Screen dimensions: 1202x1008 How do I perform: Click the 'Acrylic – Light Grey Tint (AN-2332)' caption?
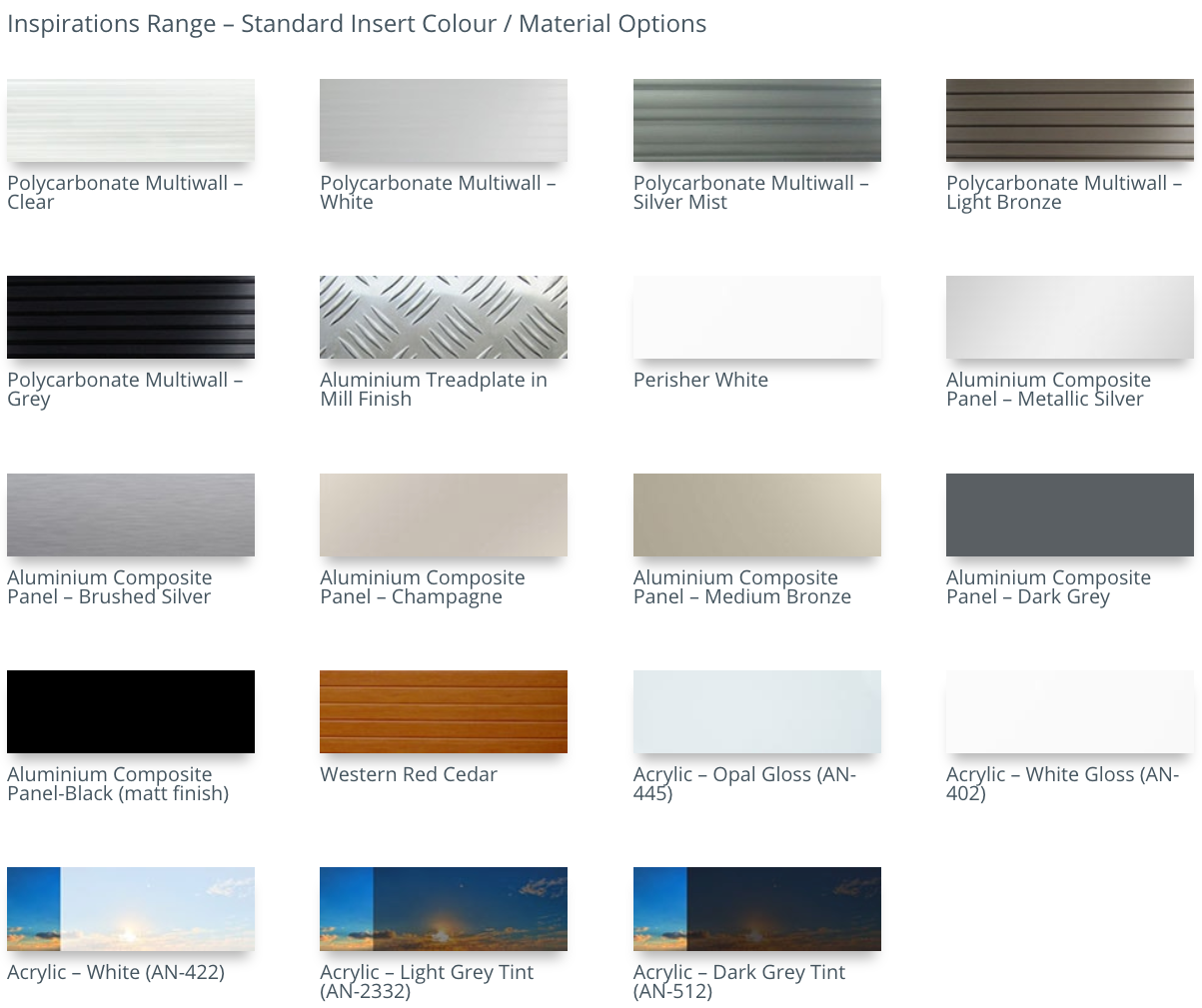pos(427,981)
